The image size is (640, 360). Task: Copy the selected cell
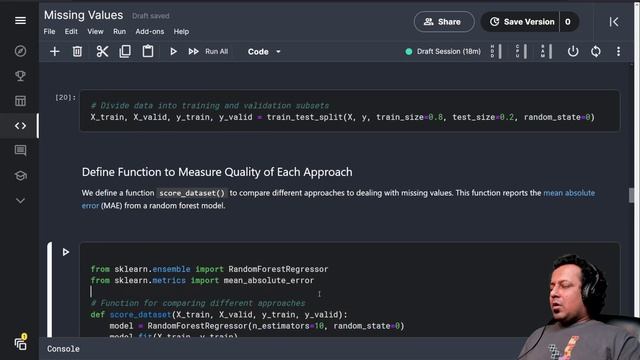tap(125, 51)
